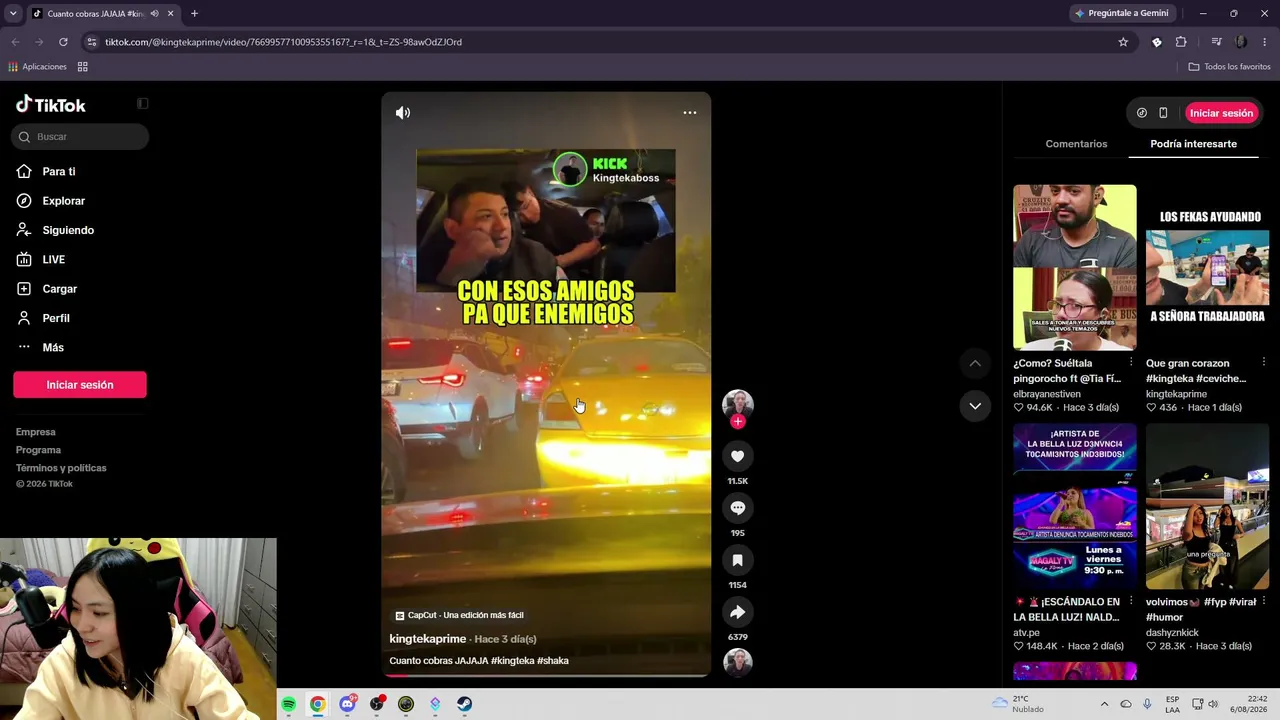Go to the previous video with up chevron
Screen dimensions: 1280x720
(x=975, y=363)
